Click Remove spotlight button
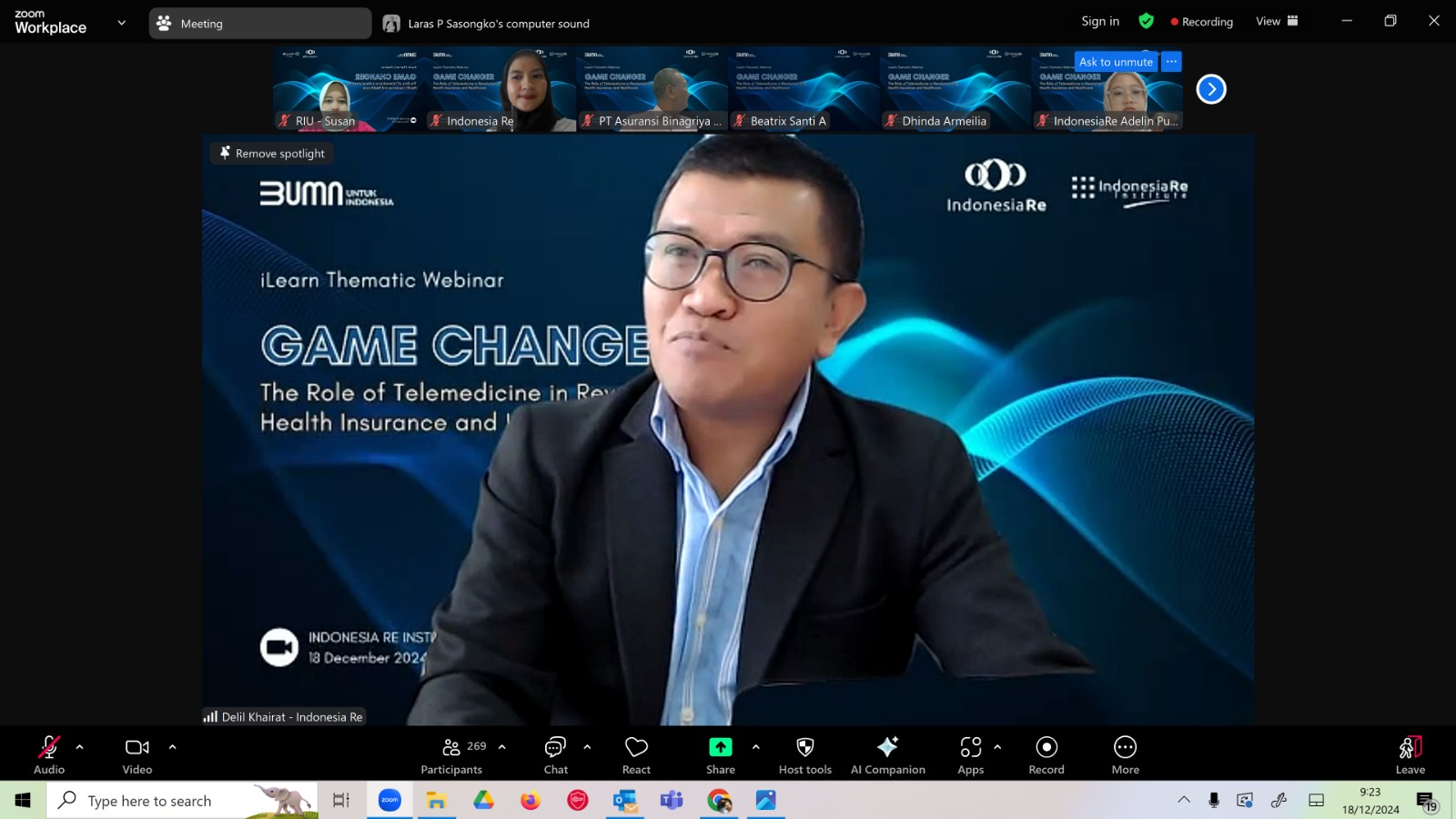This screenshot has height=819, width=1456. (x=272, y=153)
